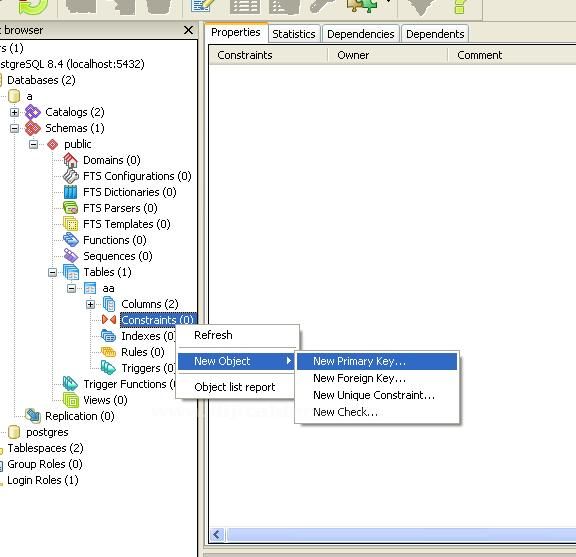576x557 pixels.
Task: Click the green Refresh toolbar icon
Action: pyautogui.click(x=34, y=6)
